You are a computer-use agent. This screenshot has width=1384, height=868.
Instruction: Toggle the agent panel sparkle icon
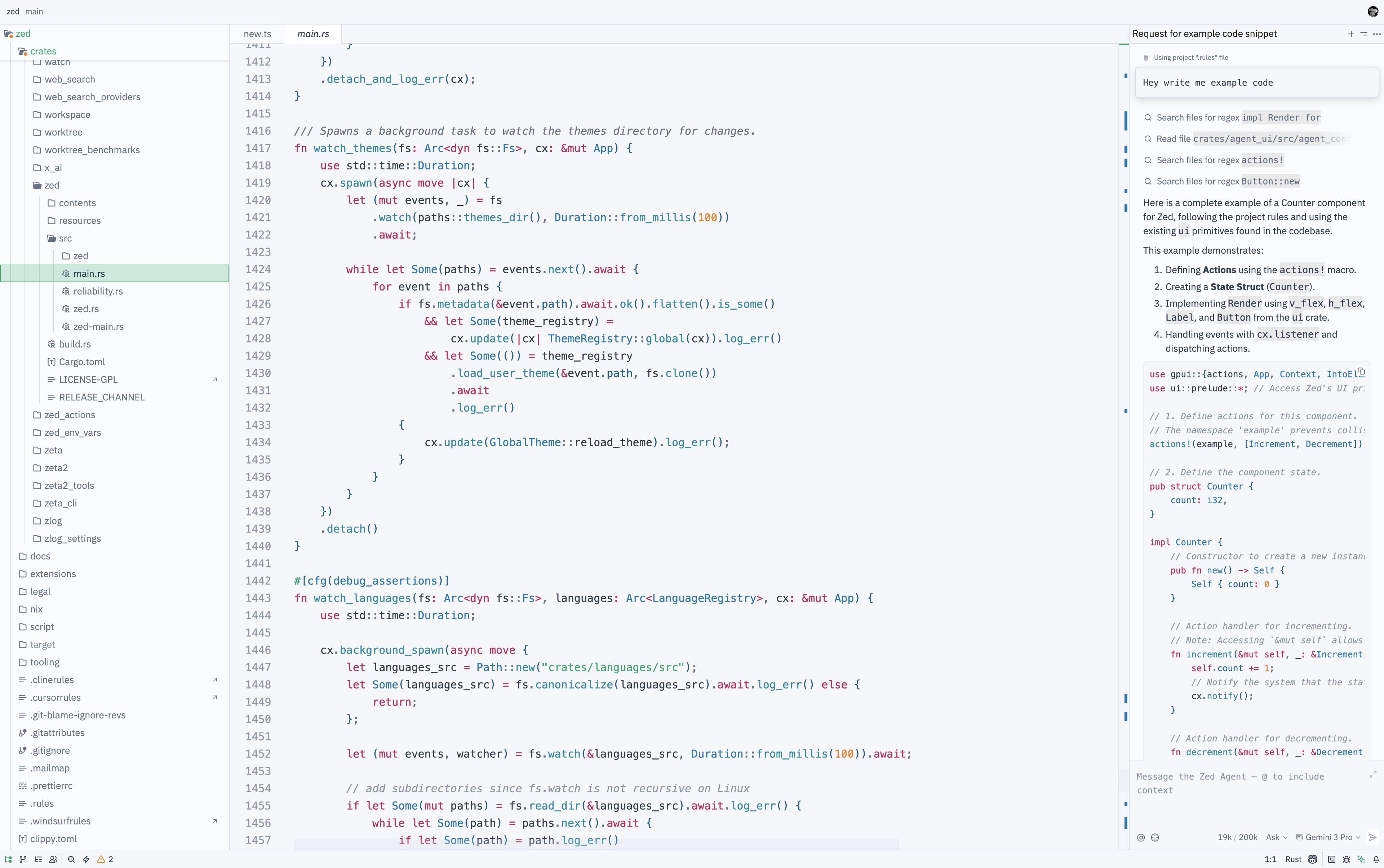tap(1361, 859)
